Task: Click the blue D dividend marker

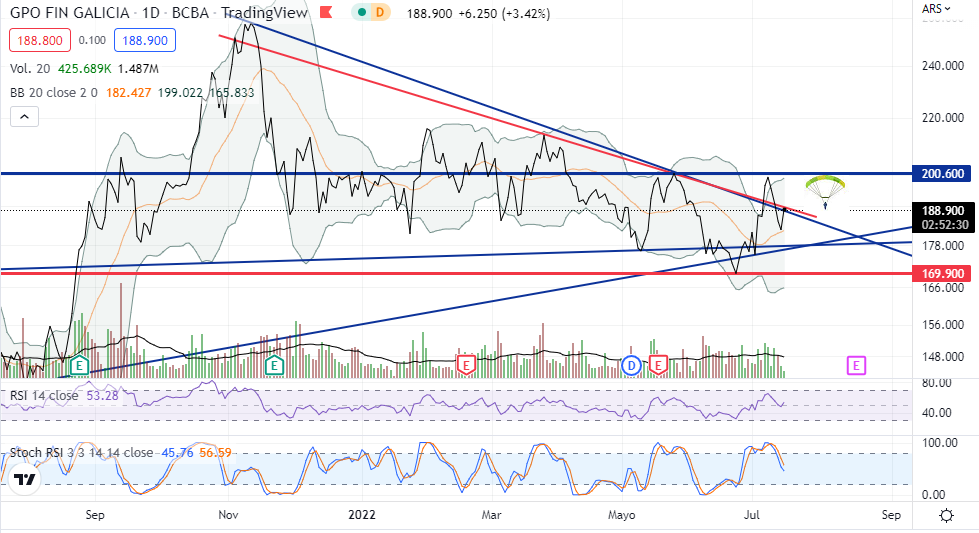Action: coord(632,365)
